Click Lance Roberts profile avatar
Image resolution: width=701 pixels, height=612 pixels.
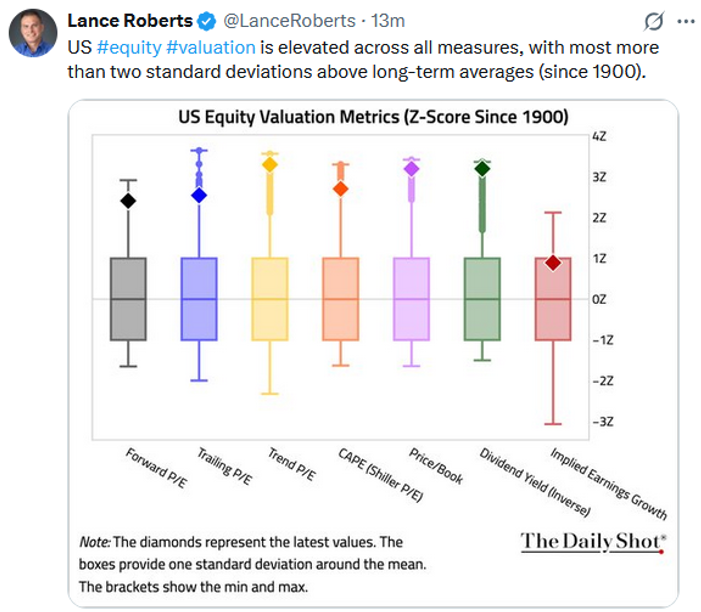pyautogui.click(x=32, y=34)
